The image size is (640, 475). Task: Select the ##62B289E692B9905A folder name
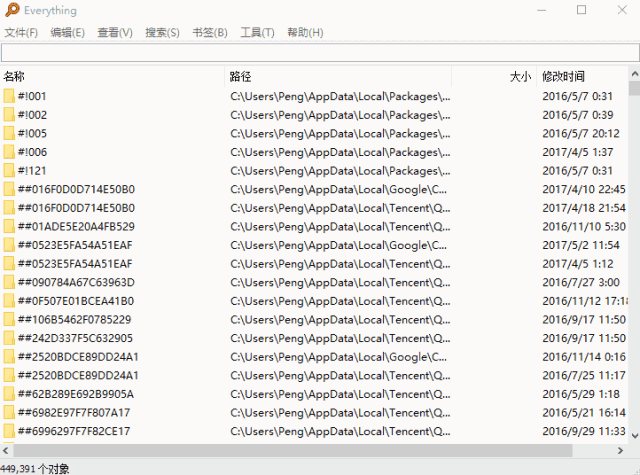pos(76,394)
